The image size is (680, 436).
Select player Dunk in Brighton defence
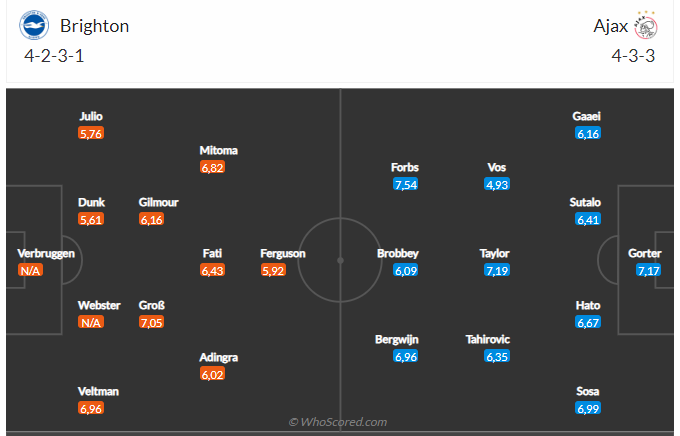click(x=91, y=202)
